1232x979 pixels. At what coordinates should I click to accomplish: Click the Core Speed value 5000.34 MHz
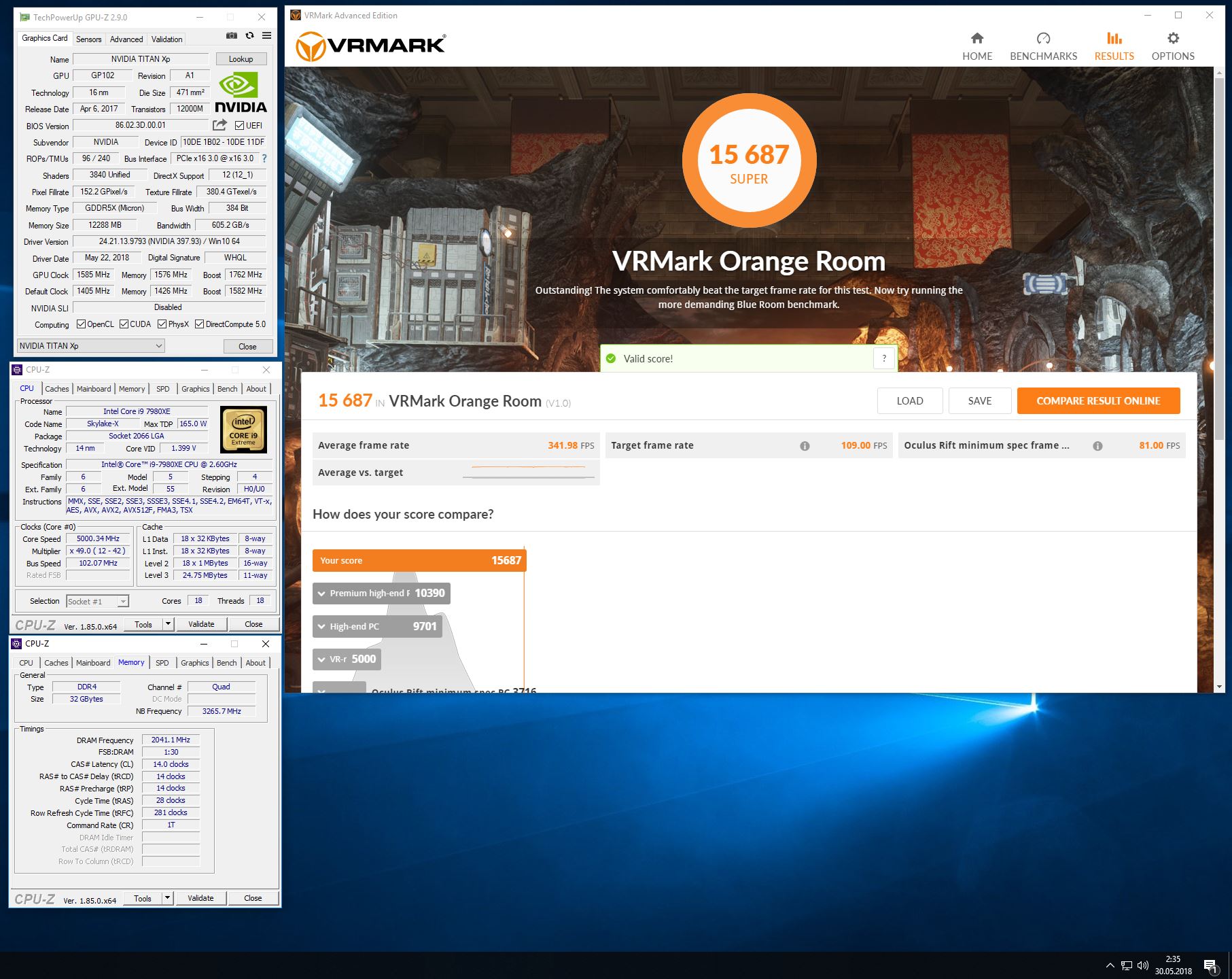point(98,538)
